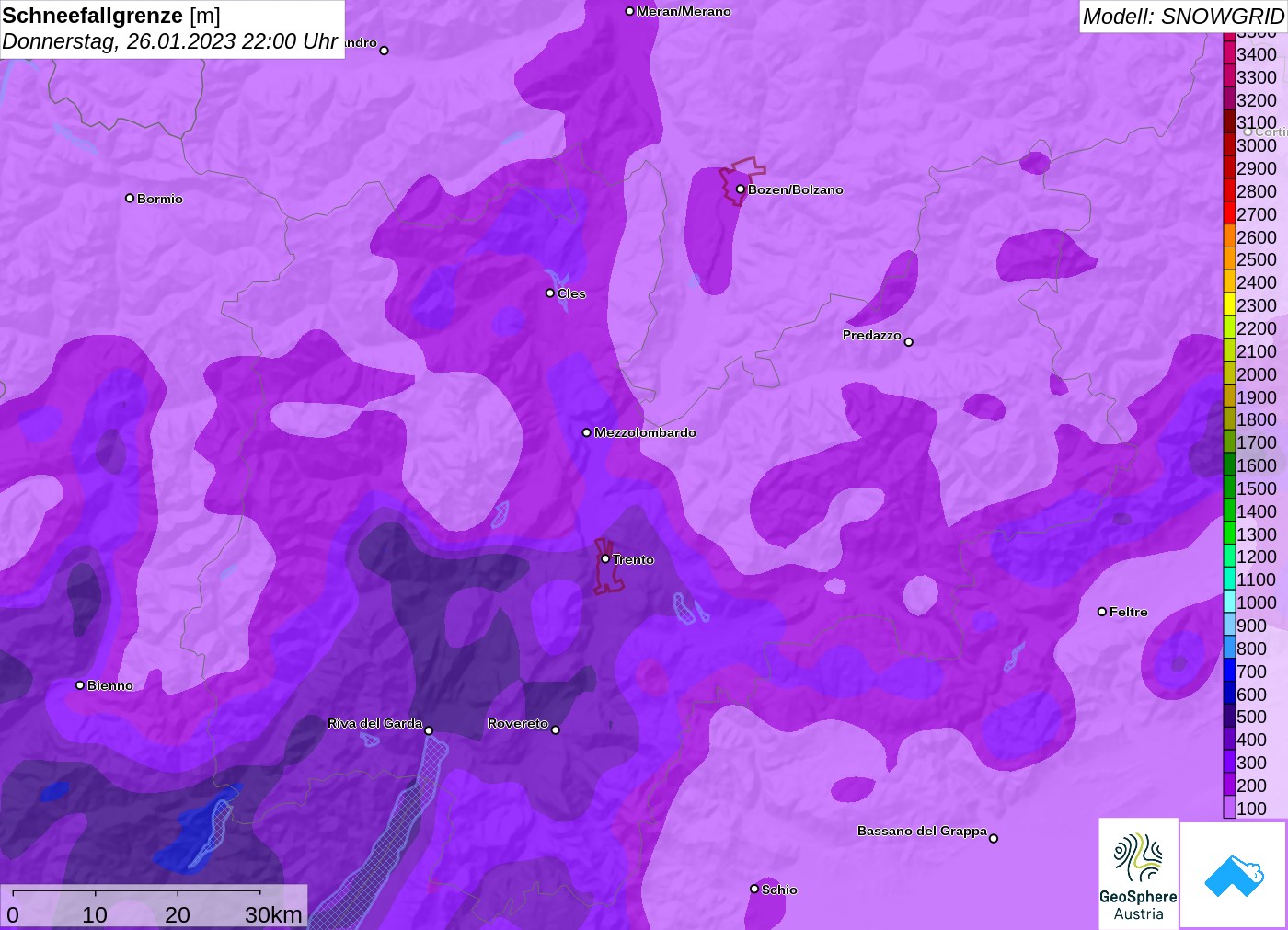Viewport: 1288px width, 930px height.
Task: Click the 3400 m magenta legend swatch
Action: (1229, 54)
